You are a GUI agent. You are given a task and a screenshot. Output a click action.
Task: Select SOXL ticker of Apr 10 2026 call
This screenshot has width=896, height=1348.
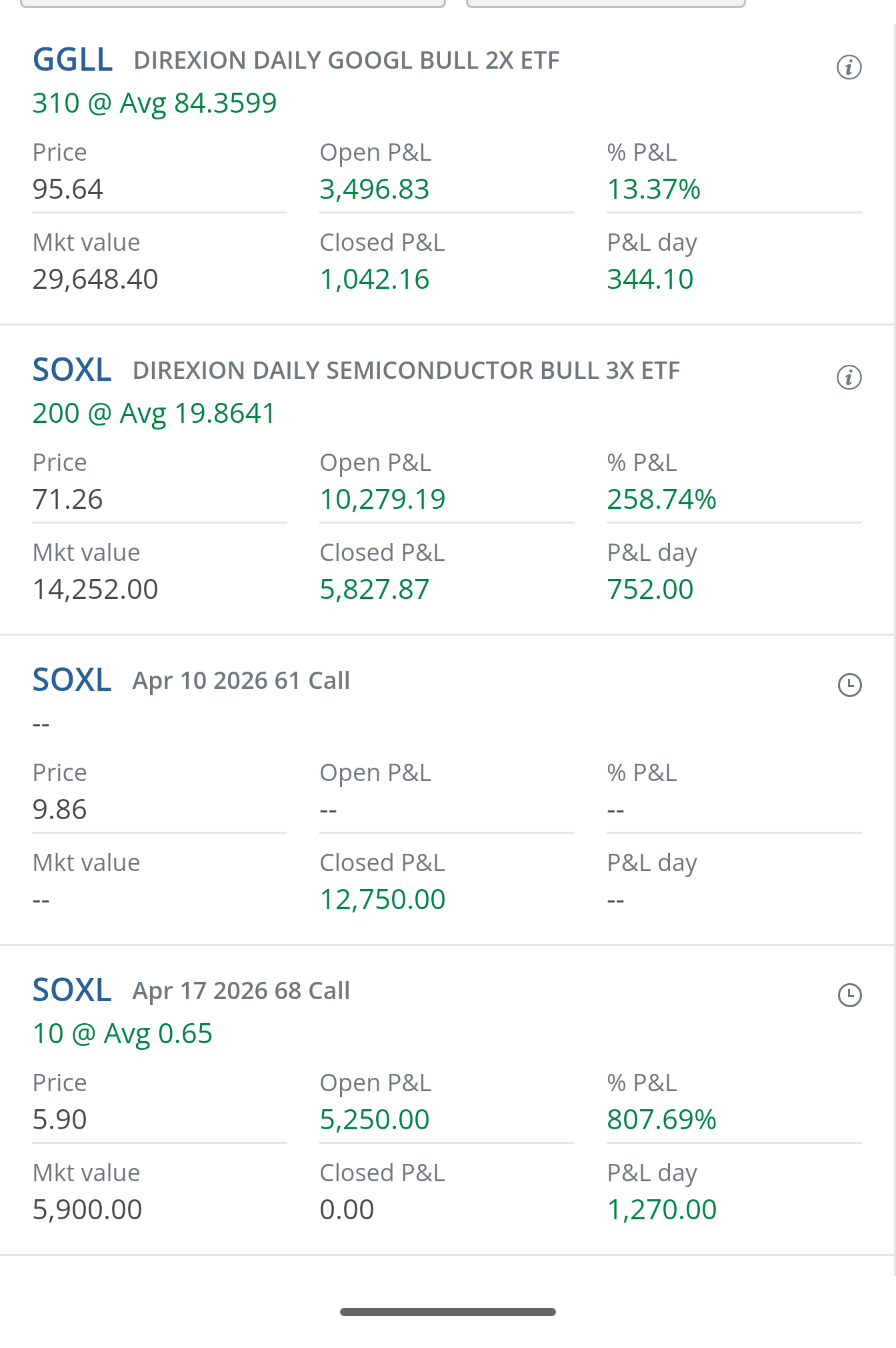coord(72,680)
